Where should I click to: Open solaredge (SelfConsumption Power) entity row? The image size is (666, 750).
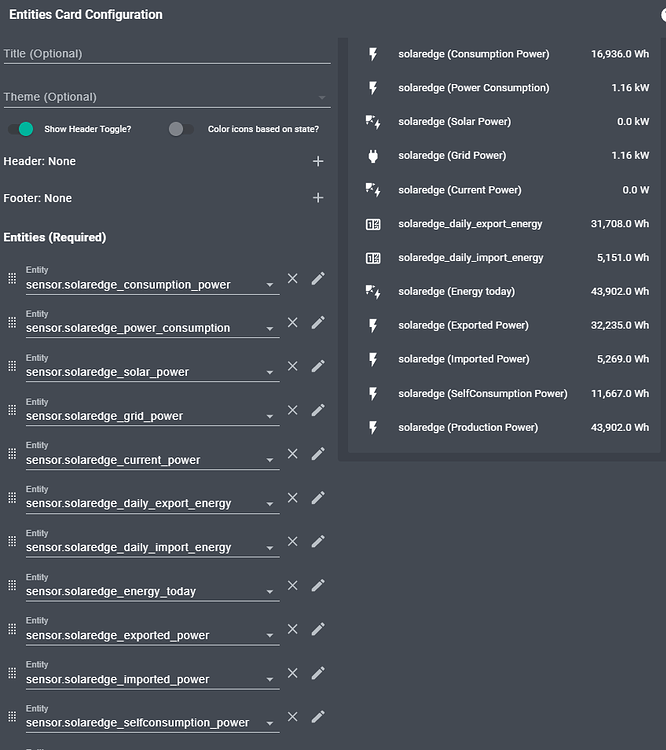click(x=482, y=394)
